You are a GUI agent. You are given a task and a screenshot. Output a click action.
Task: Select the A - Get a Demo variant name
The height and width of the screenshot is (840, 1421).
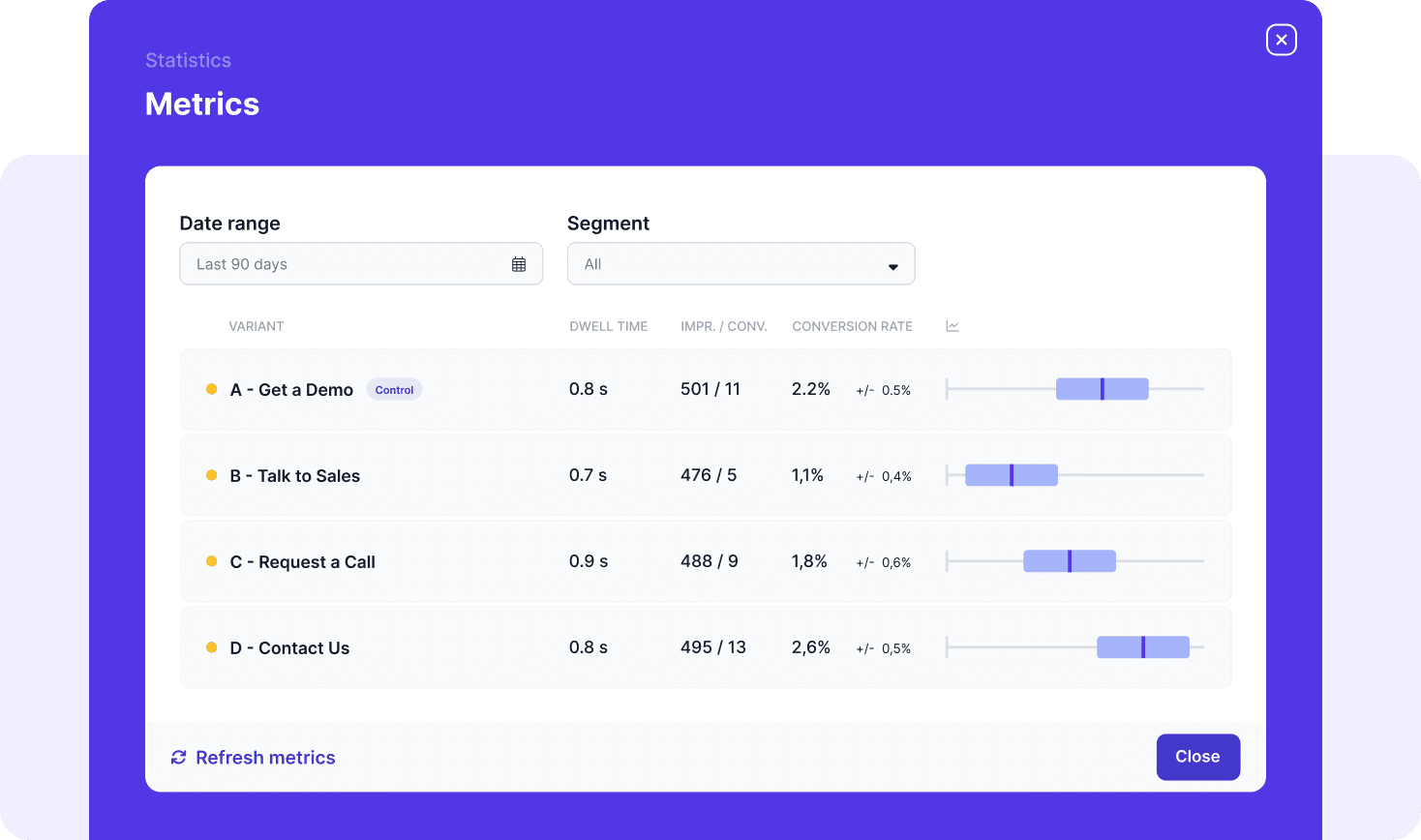[291, 390]
